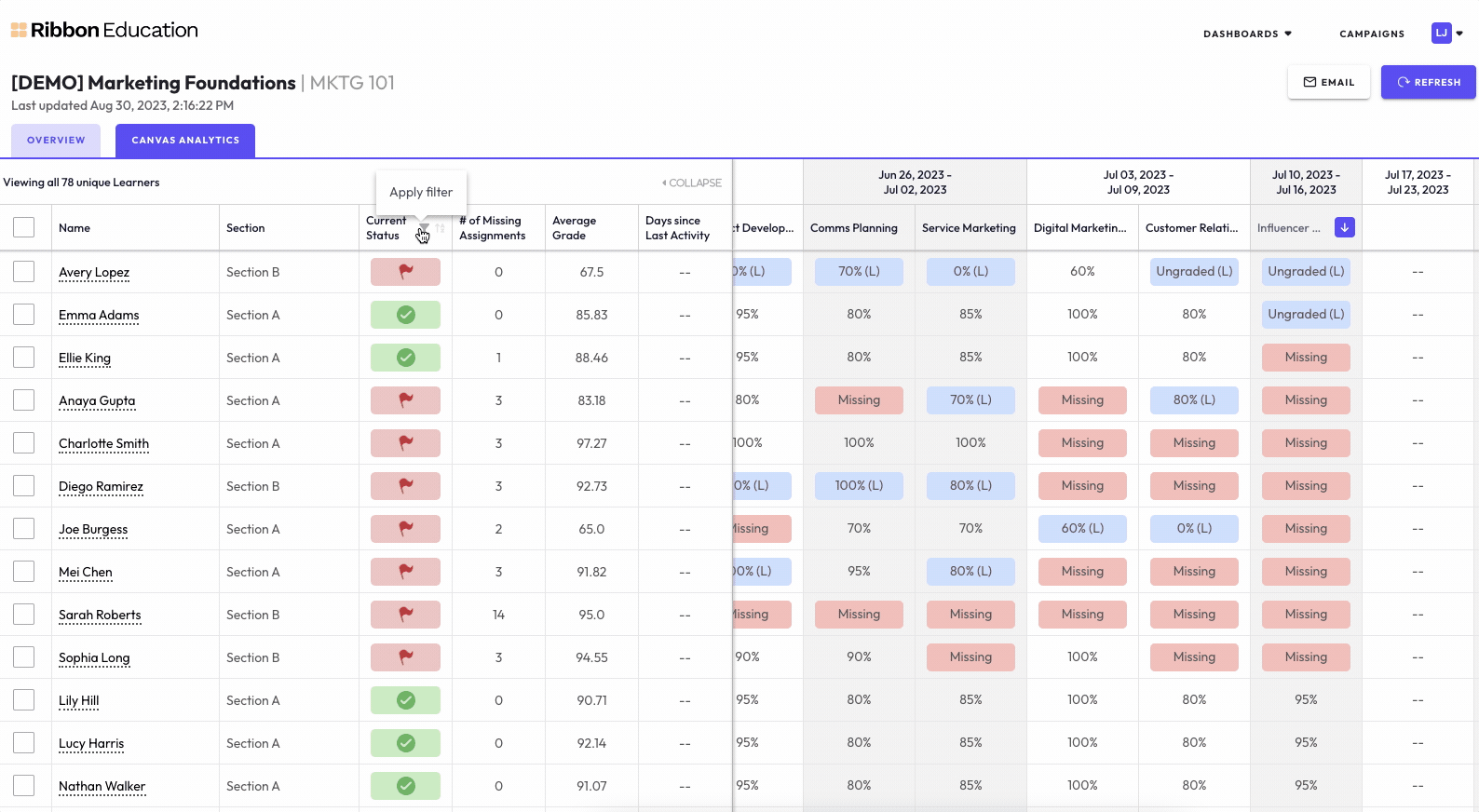Click the # of Missing Assignments header

coord(493,228)
